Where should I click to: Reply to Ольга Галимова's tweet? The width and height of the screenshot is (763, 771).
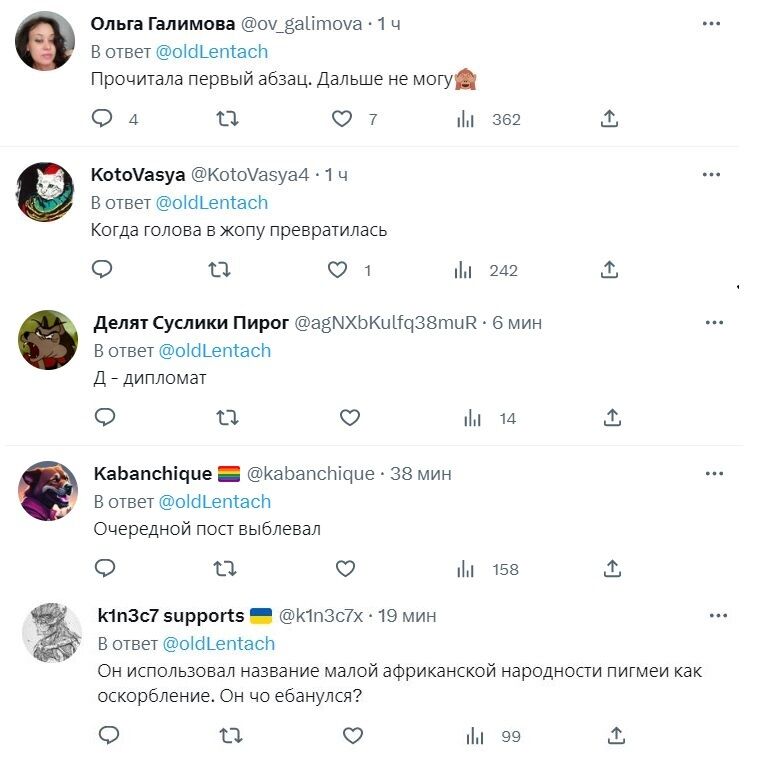pyautogui.click(x=102, y=119)
